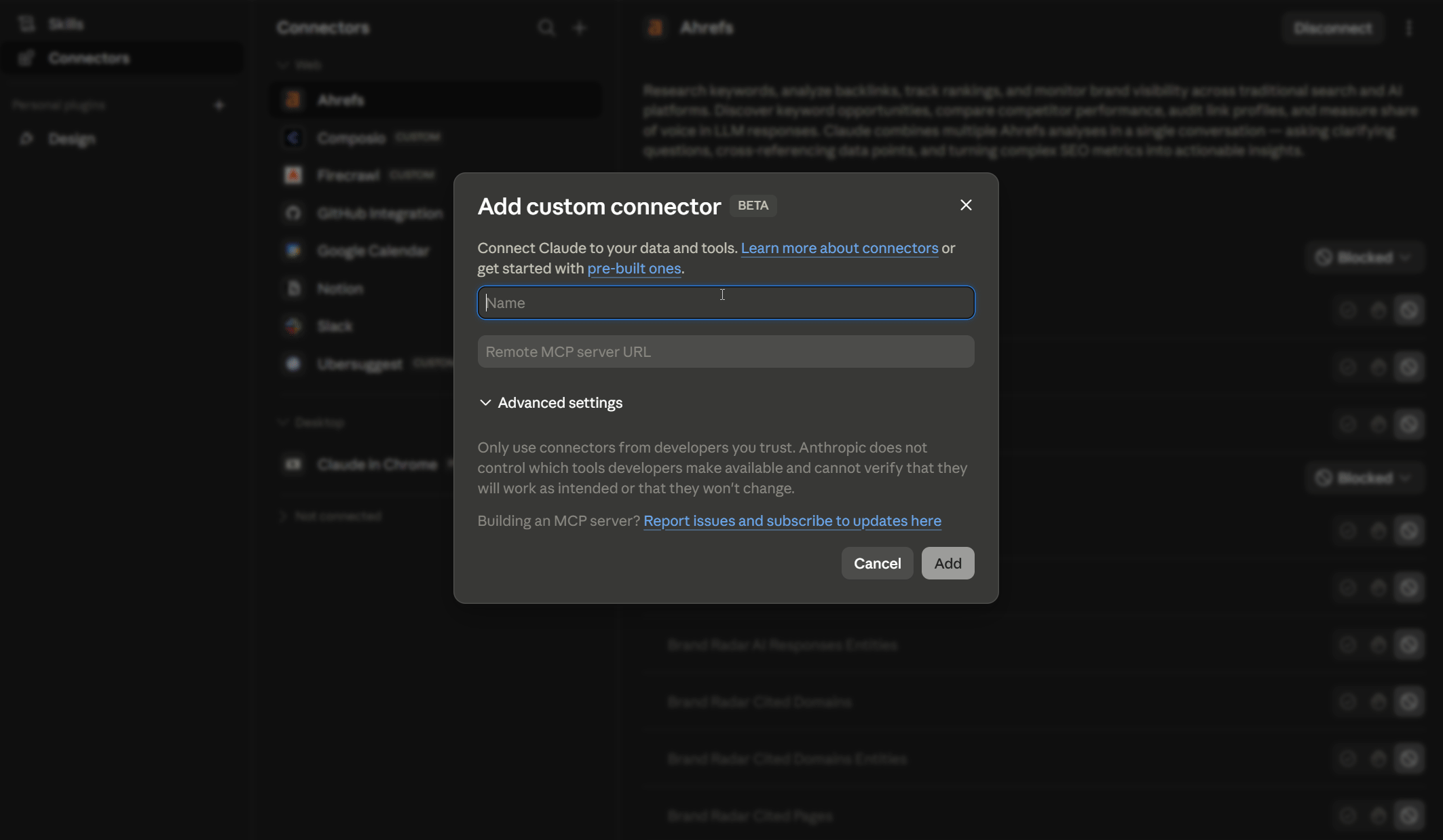Image resolution: width=1443 pixels, height=840 pixels.
Task: Select the Slack connector
Action: pyautogui.click(x=335, y=326)
